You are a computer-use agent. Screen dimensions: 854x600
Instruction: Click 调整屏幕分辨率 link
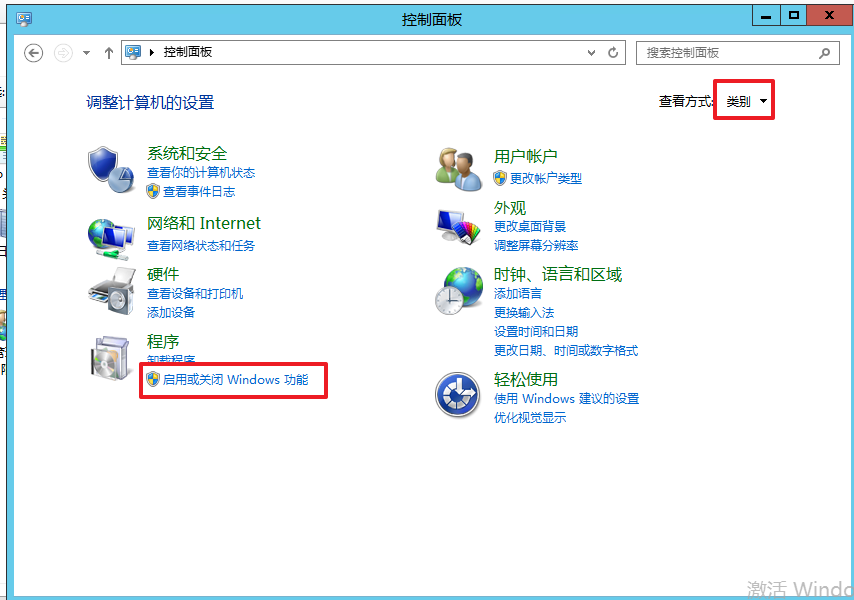[536, 246]
